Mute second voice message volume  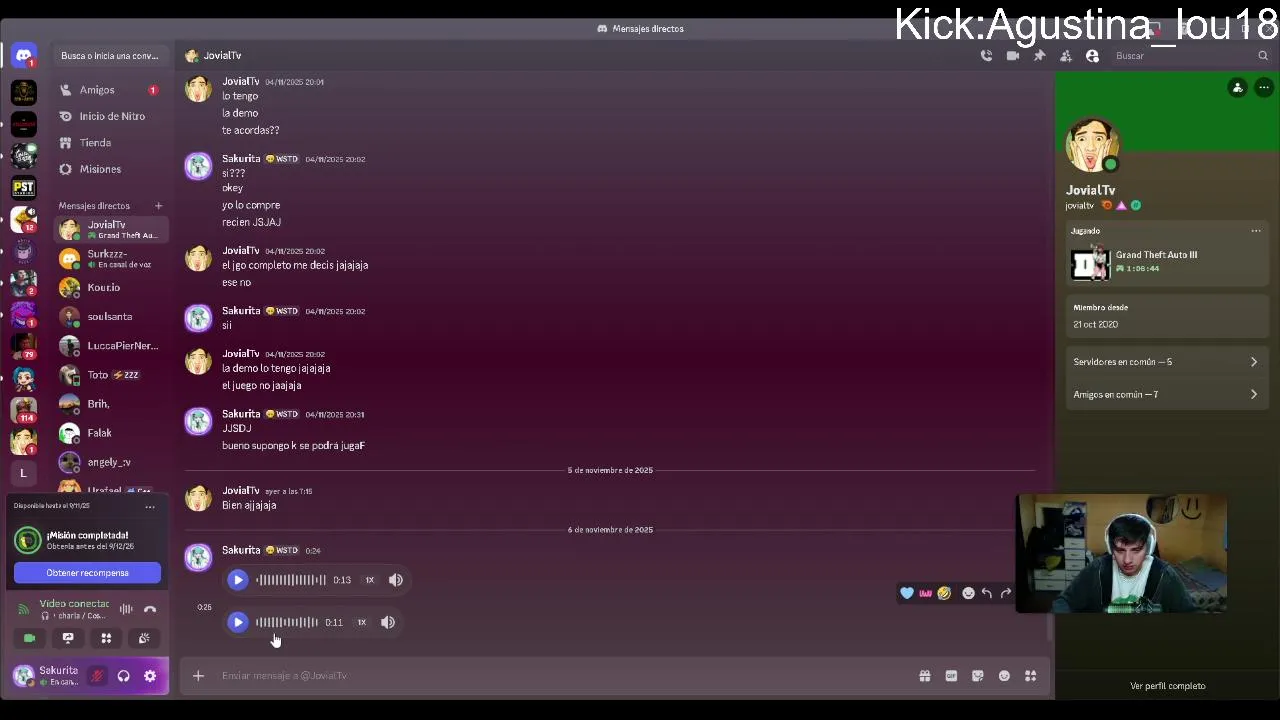point(388,622)
